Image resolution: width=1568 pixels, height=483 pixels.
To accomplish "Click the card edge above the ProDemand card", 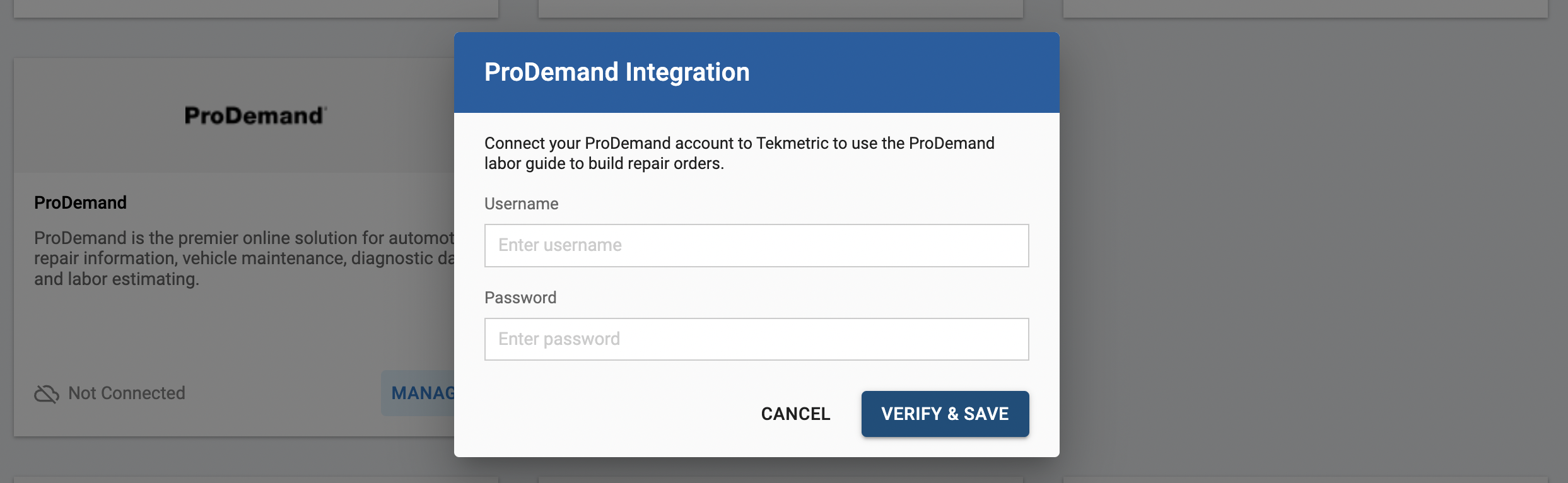I will tap(255, 8).
